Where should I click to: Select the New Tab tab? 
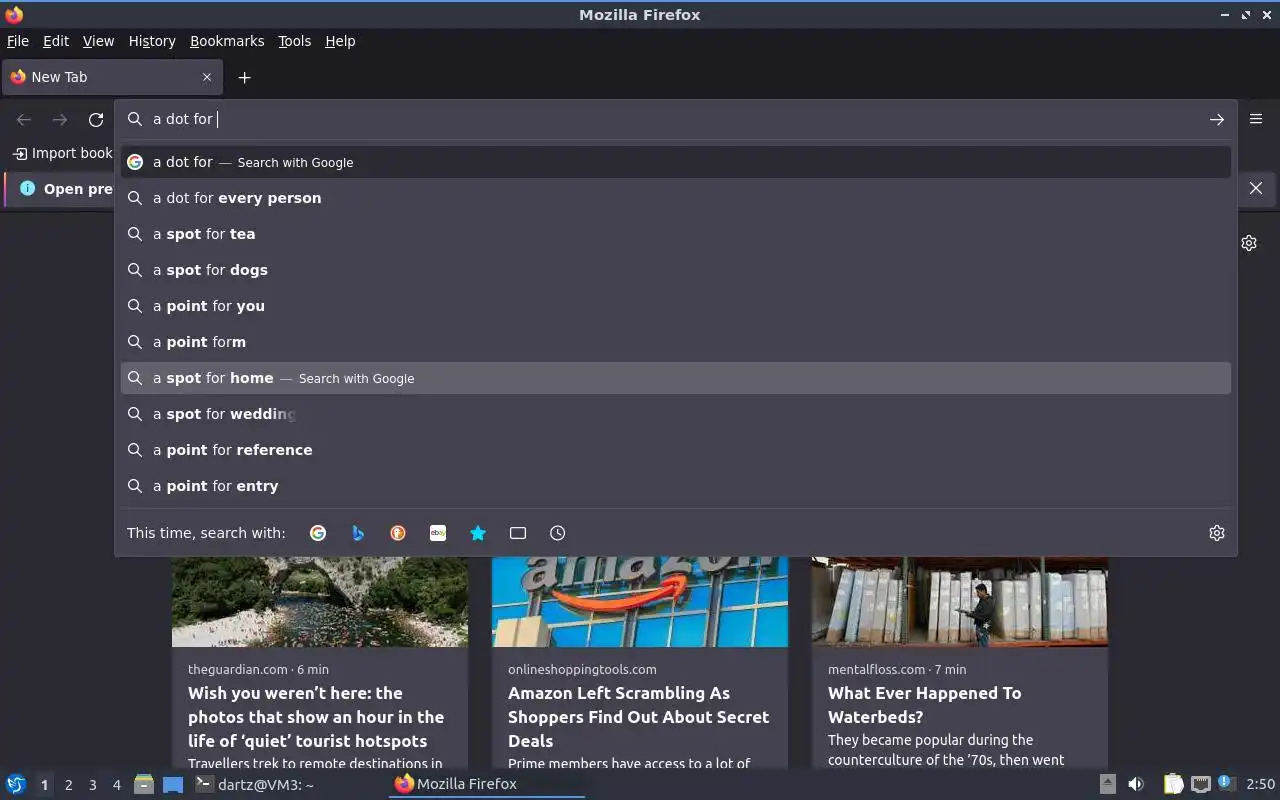pos(112,77)
